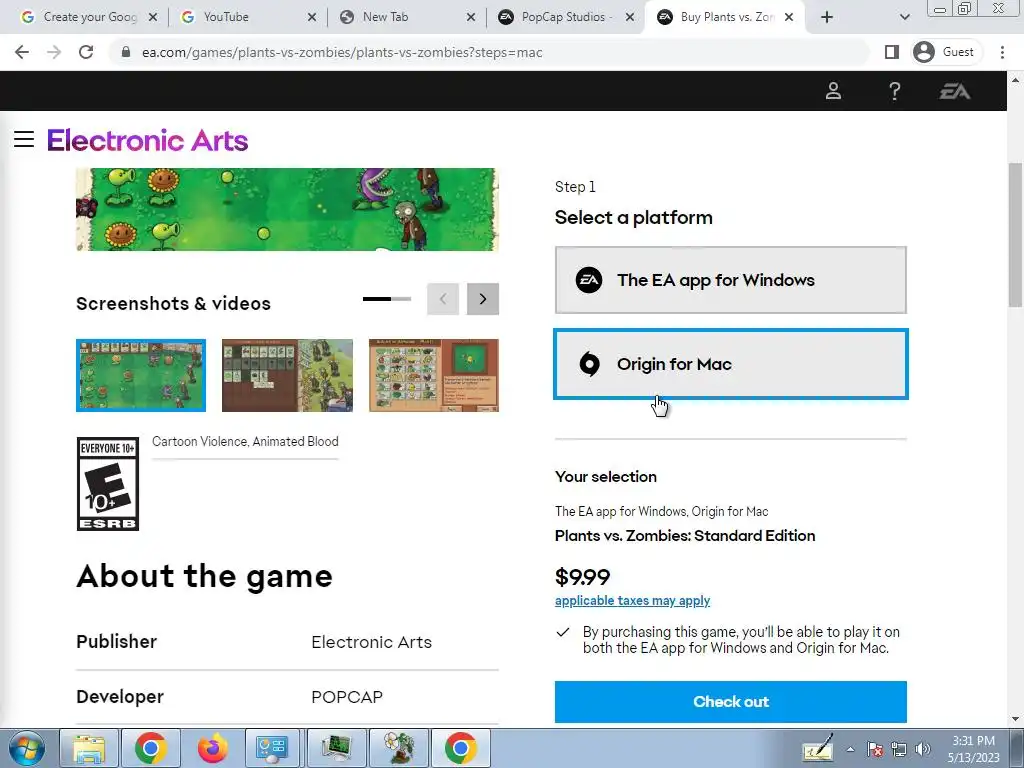Toggle the browser side panel
This screenshot has height=768, width=1024.
point(891,52)
